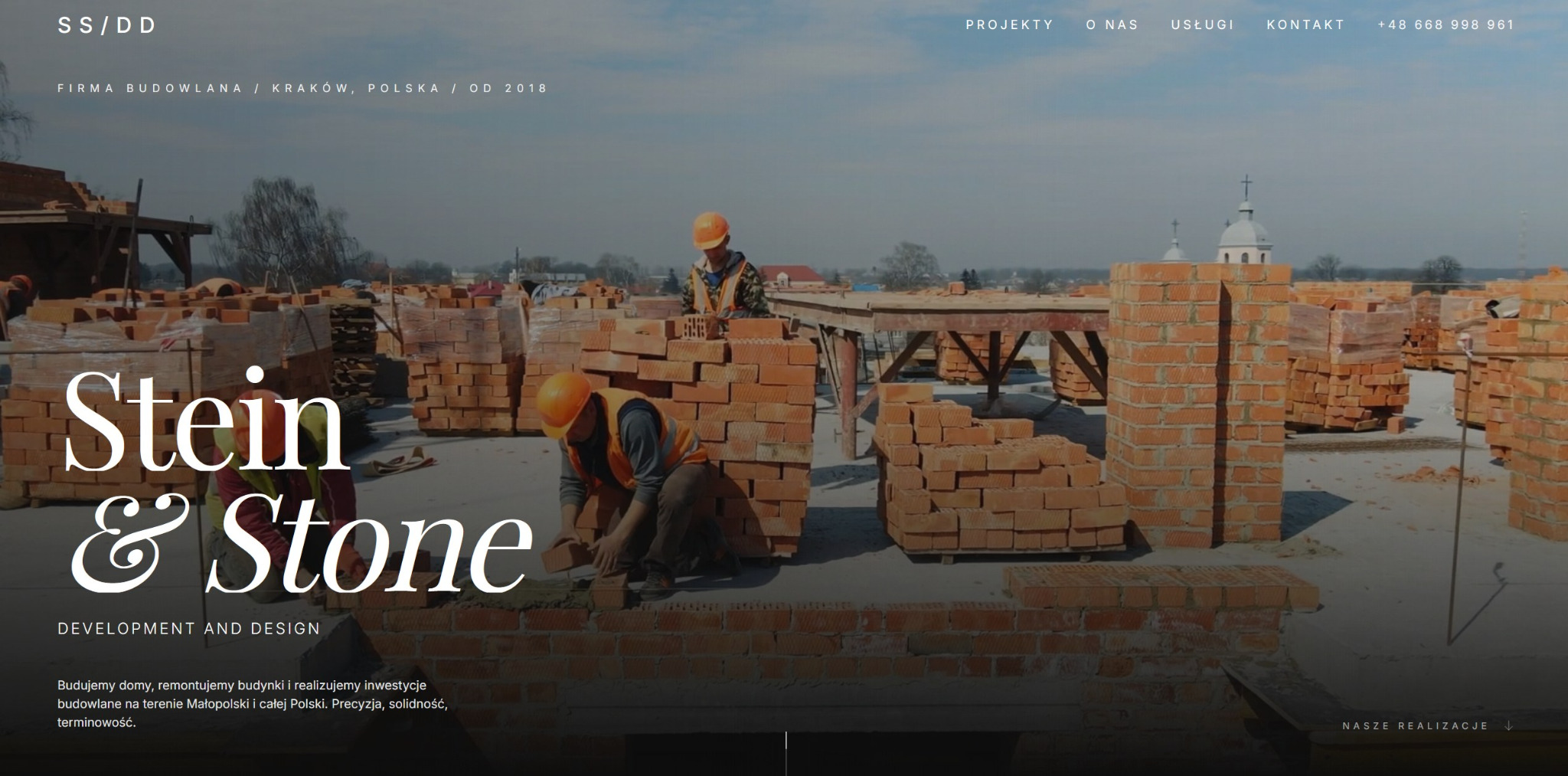The image size is (1568, 776).
Task: Click the vertical scroll indicator line at bottom center
Action: point(786,753)
